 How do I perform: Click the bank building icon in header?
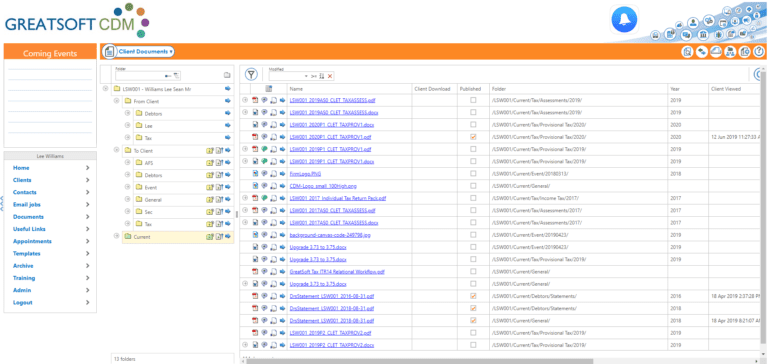[x=703, y=35]
